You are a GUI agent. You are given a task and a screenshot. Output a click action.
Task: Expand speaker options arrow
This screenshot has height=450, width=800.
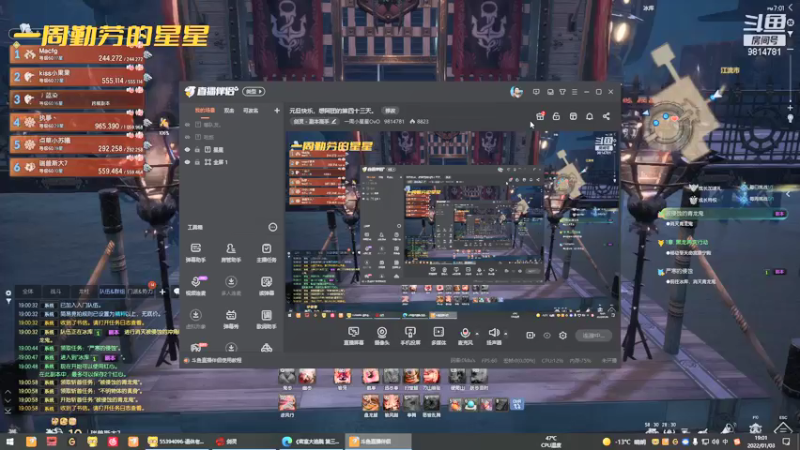pyautogui.click(x=506, y=334)
